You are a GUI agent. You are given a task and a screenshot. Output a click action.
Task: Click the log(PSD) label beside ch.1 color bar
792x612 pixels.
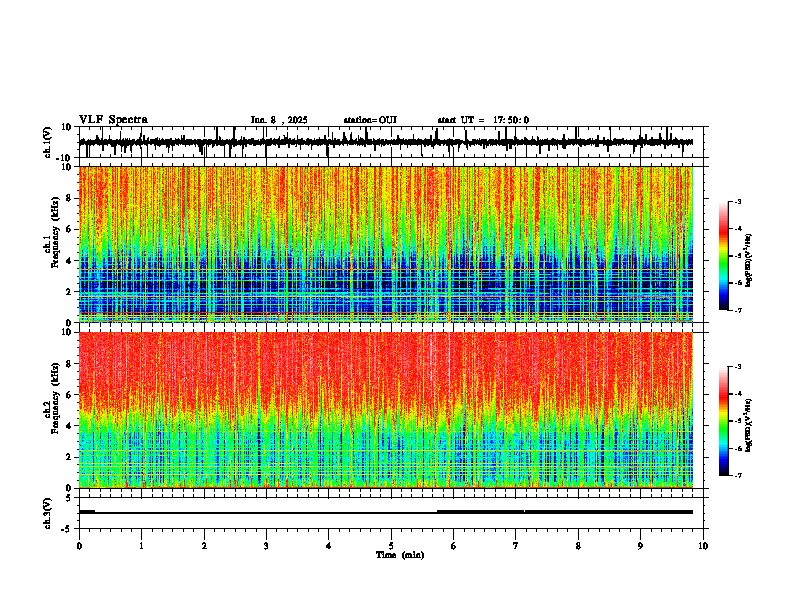pos(749,261)
